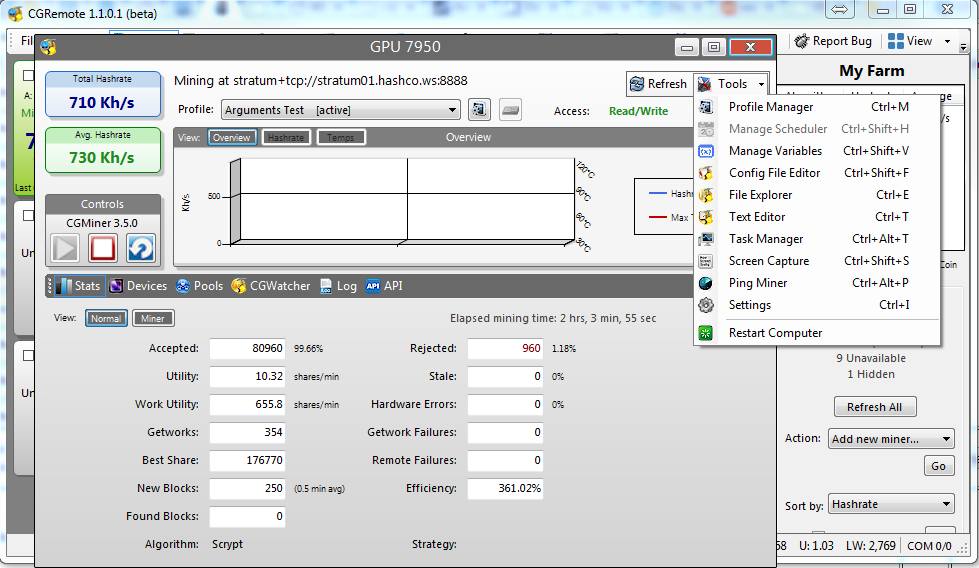Start the miner with the play button
The height and width of the screenshot is (568, 979).
click(x=66, y=248)
